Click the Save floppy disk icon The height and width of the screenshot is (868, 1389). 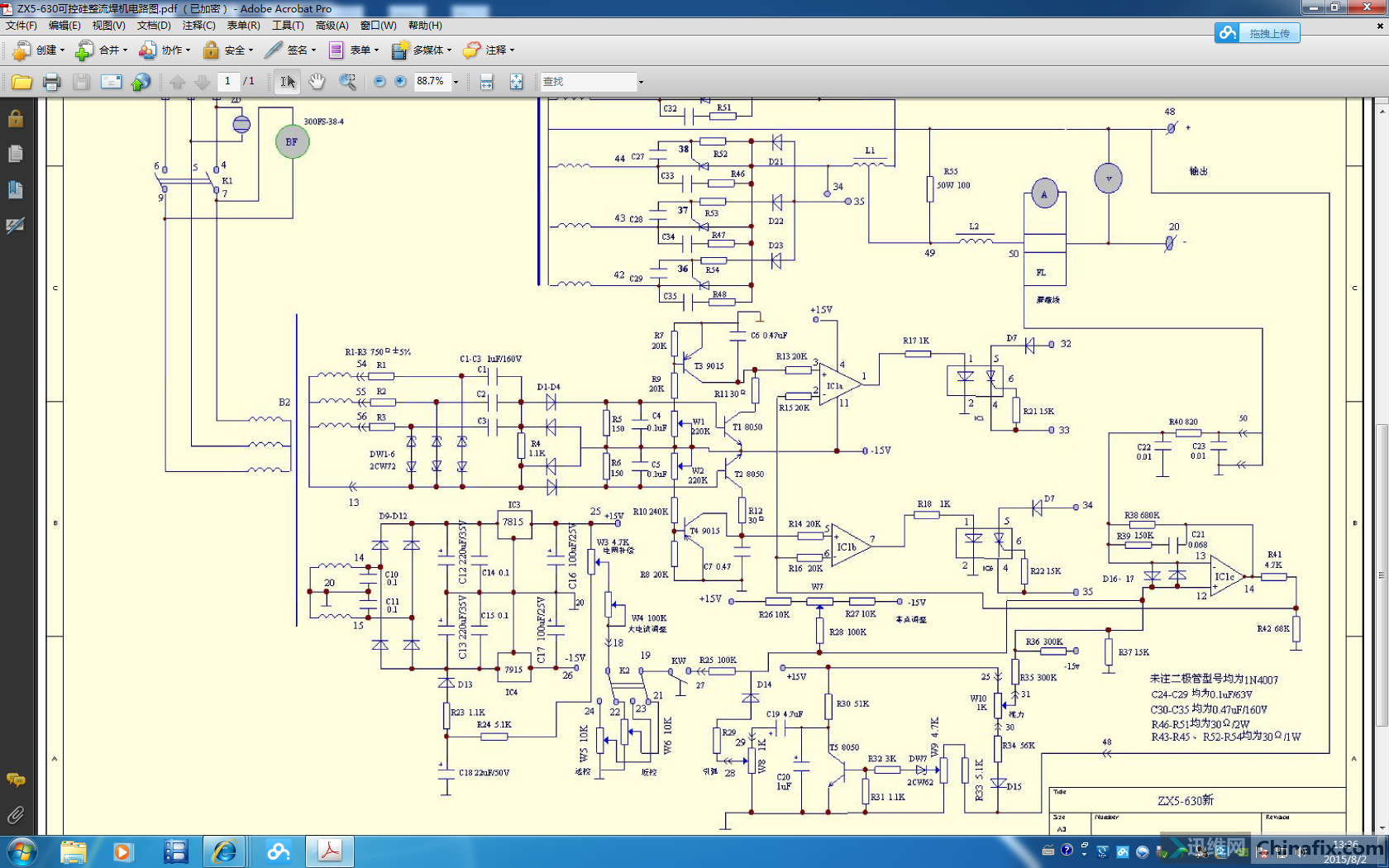(81, 82)
